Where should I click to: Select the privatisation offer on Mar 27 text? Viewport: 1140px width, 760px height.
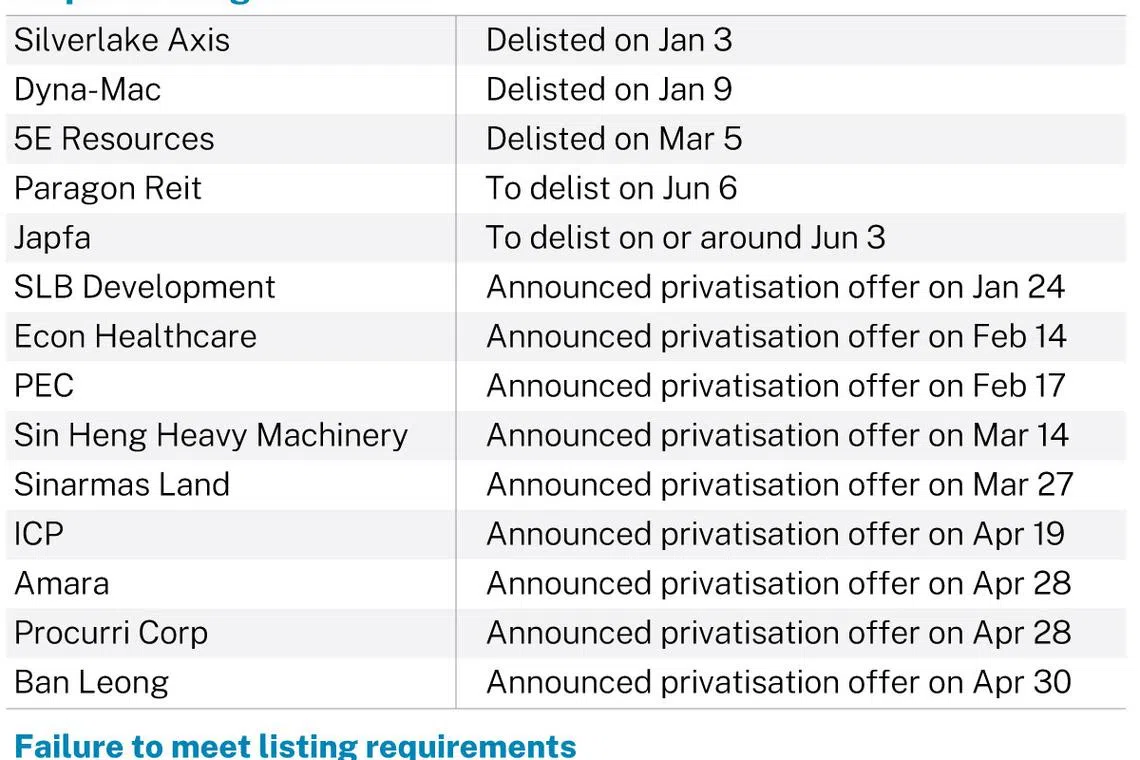[779, 484]
